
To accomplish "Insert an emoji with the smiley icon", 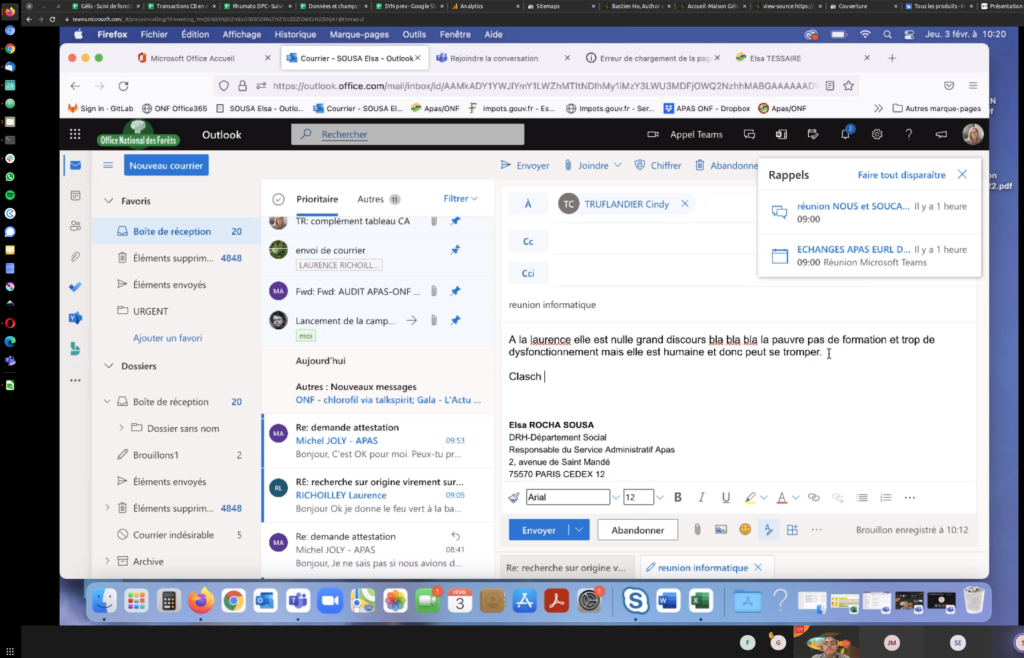I will (x=744, y=530).
